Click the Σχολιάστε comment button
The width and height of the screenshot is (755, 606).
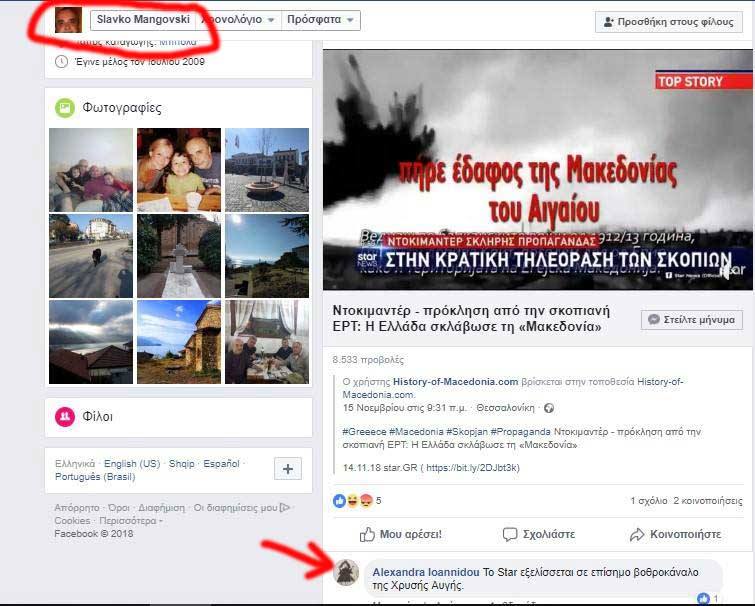(x=539, y=534)
